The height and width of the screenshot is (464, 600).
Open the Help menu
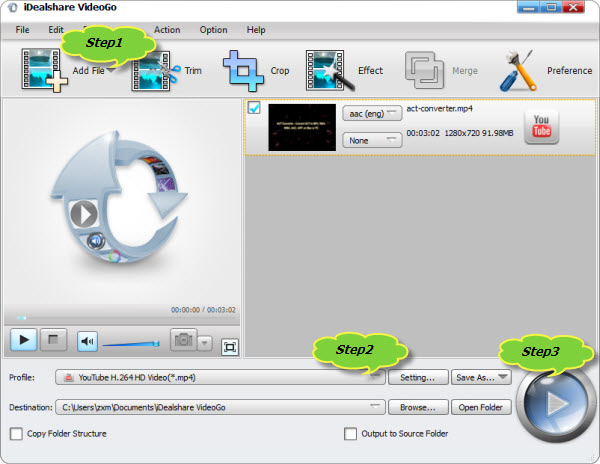256,30
